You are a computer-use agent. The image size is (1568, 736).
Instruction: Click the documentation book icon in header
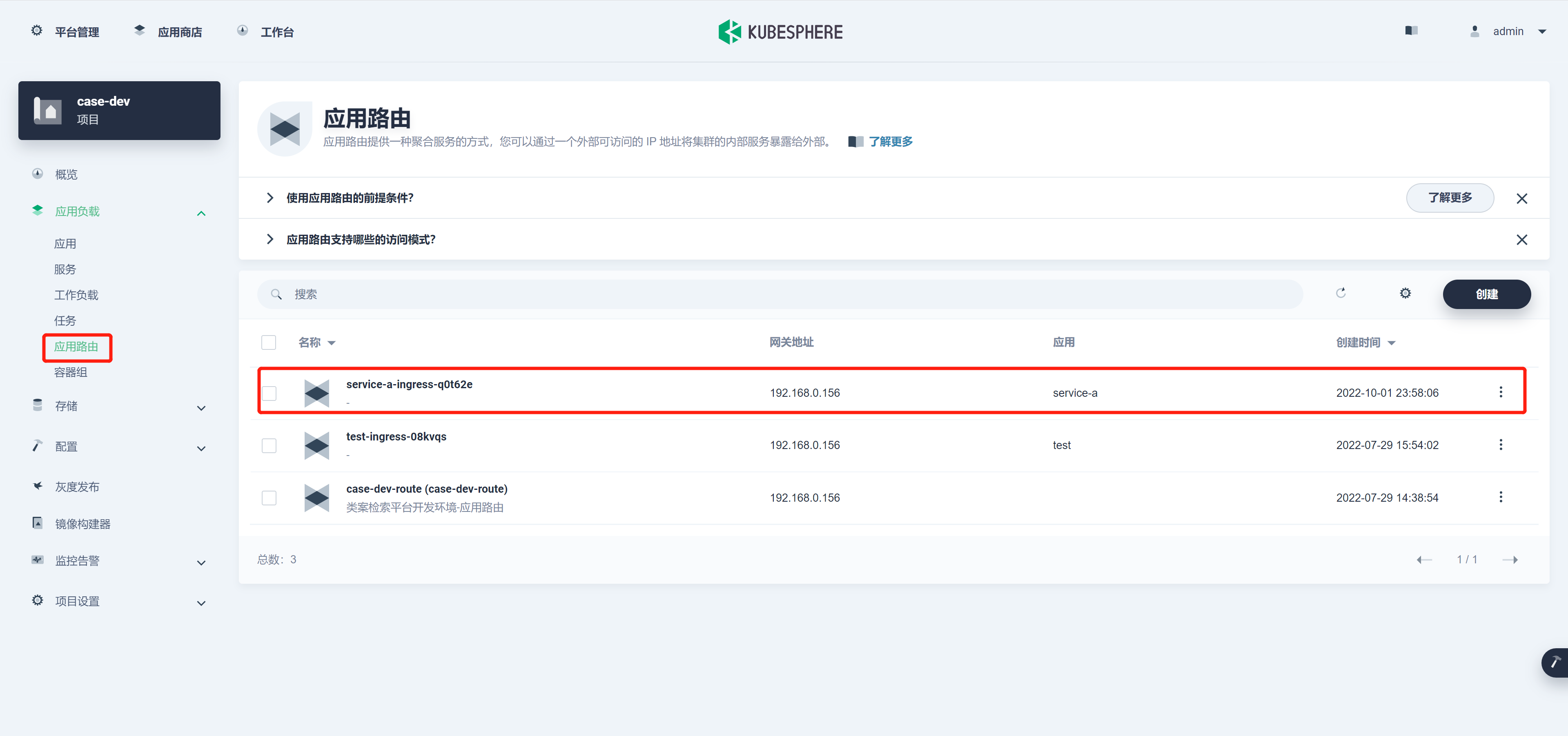point(1411,31)
